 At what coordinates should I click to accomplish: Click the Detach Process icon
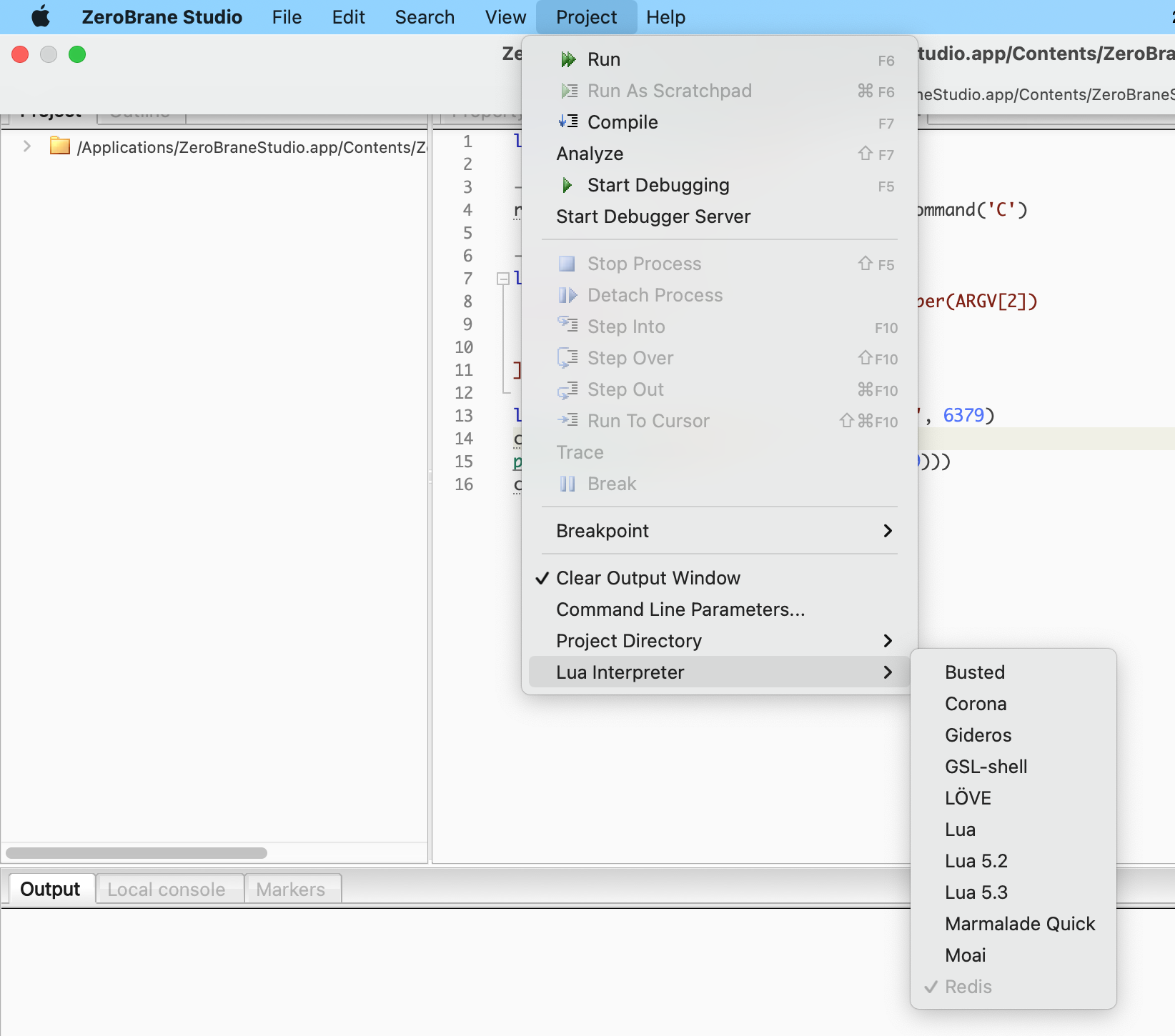[x=567, y=295]
